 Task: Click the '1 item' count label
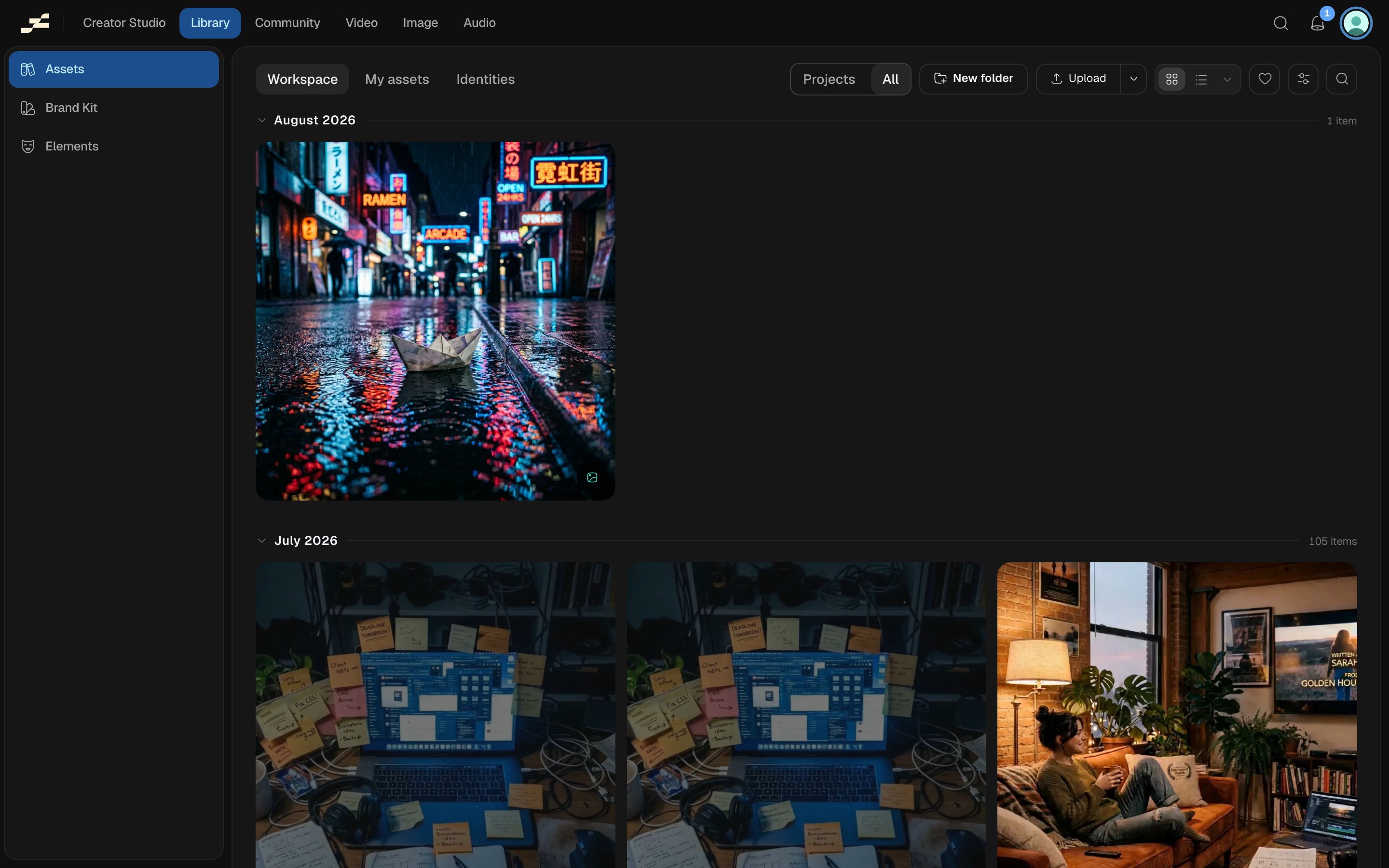click(1341, 121)
